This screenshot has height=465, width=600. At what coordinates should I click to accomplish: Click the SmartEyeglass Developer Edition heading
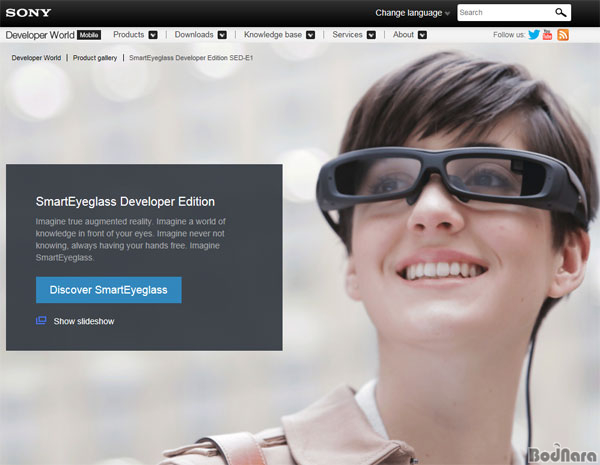[x=125, y=201]
